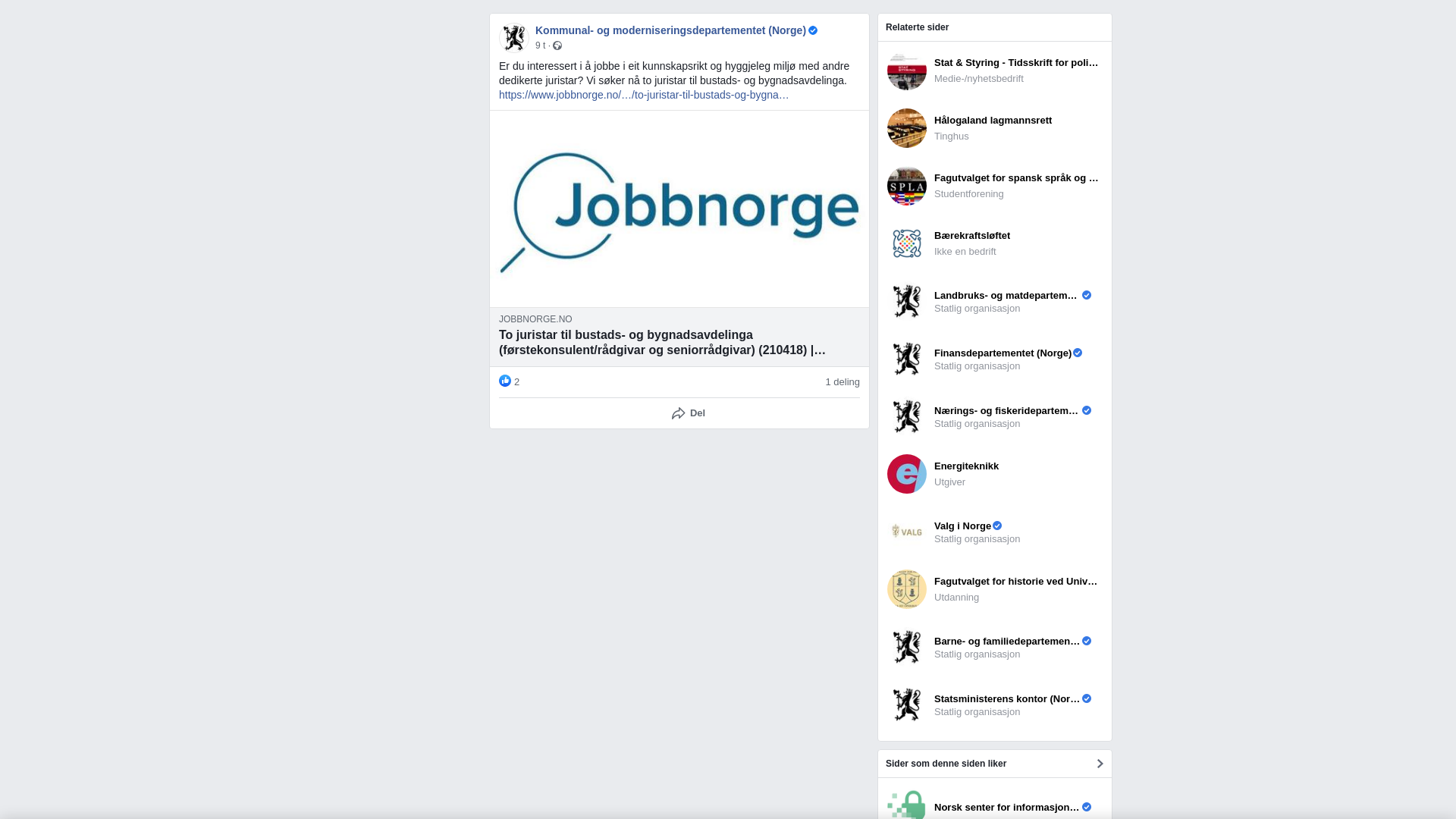Viewport: 1456px width, 819px height.
Task: Open Finansdepartementet (Norge) page link
Action: pyautogui.click(x=1002, y=353)
